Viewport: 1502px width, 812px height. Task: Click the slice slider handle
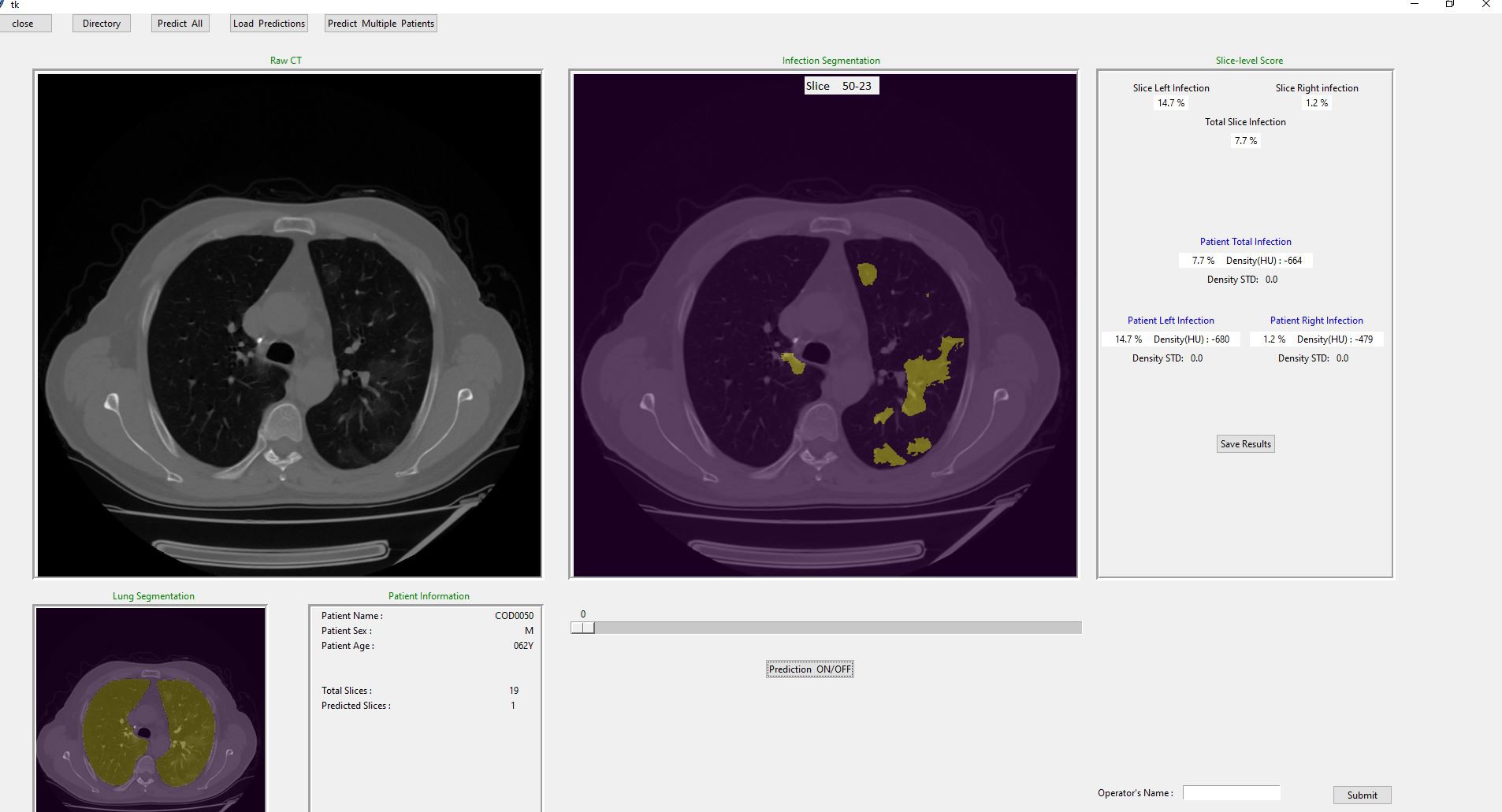(x=583, y=628)
